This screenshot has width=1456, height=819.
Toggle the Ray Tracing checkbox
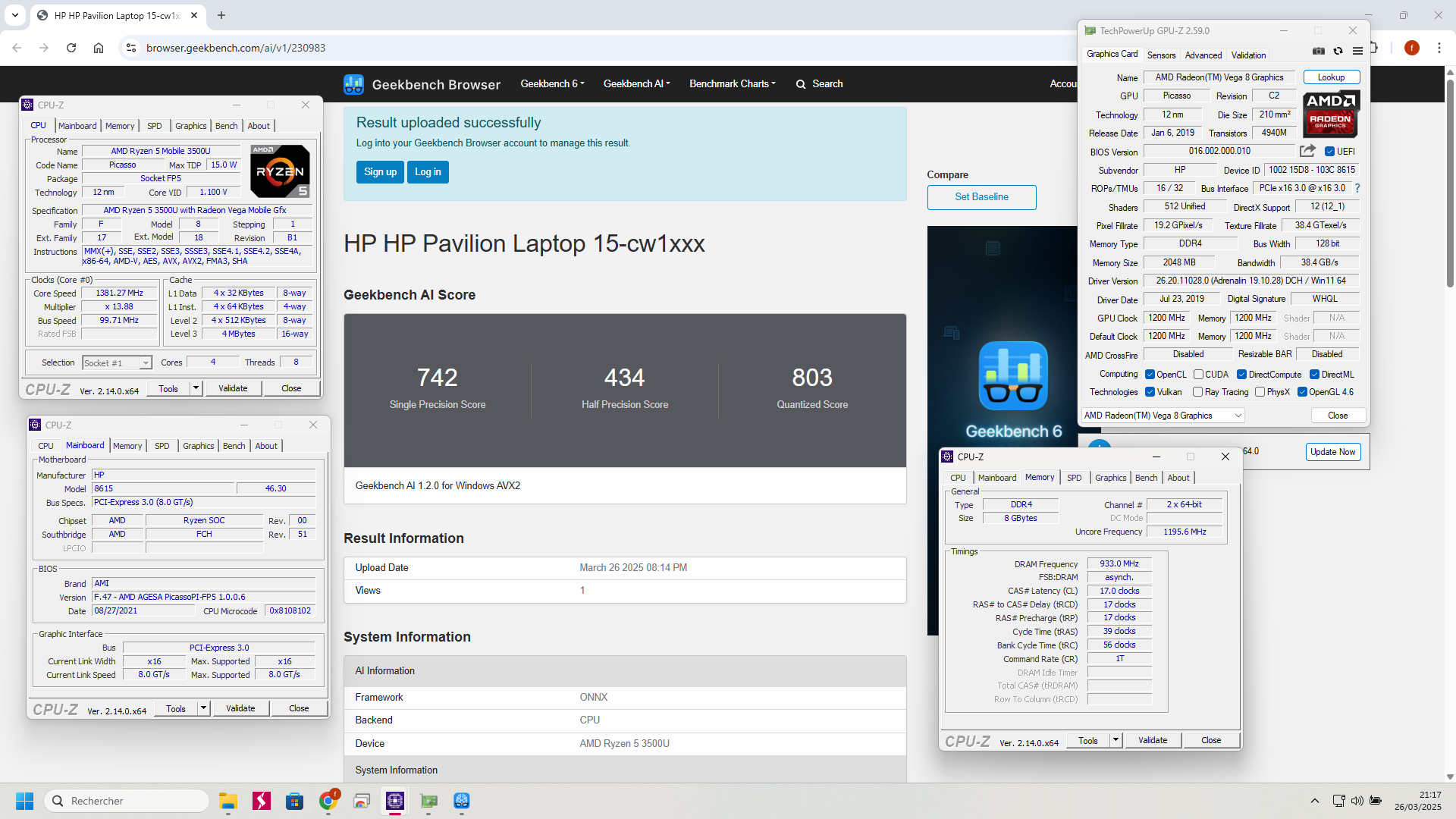coord(1197,392)
